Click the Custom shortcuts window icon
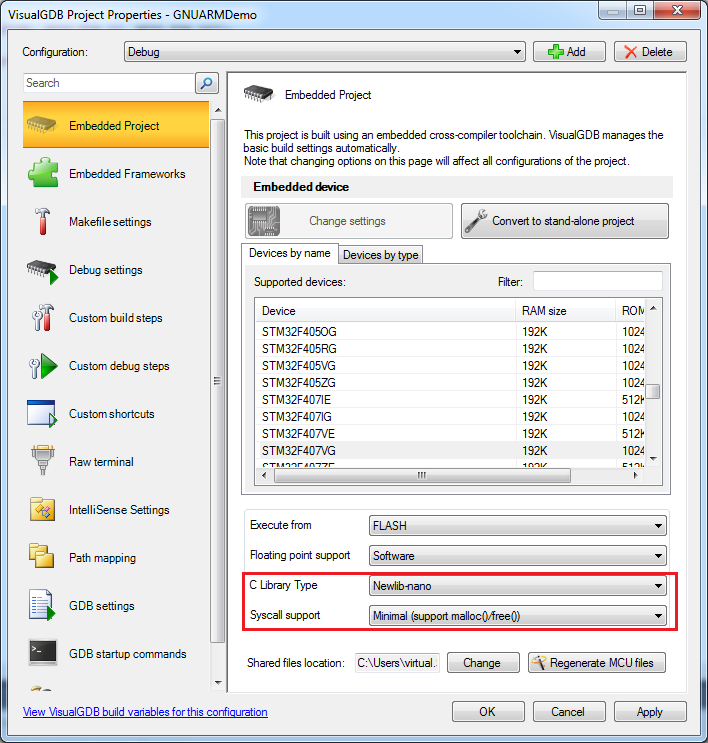 (x=42, y=414)
